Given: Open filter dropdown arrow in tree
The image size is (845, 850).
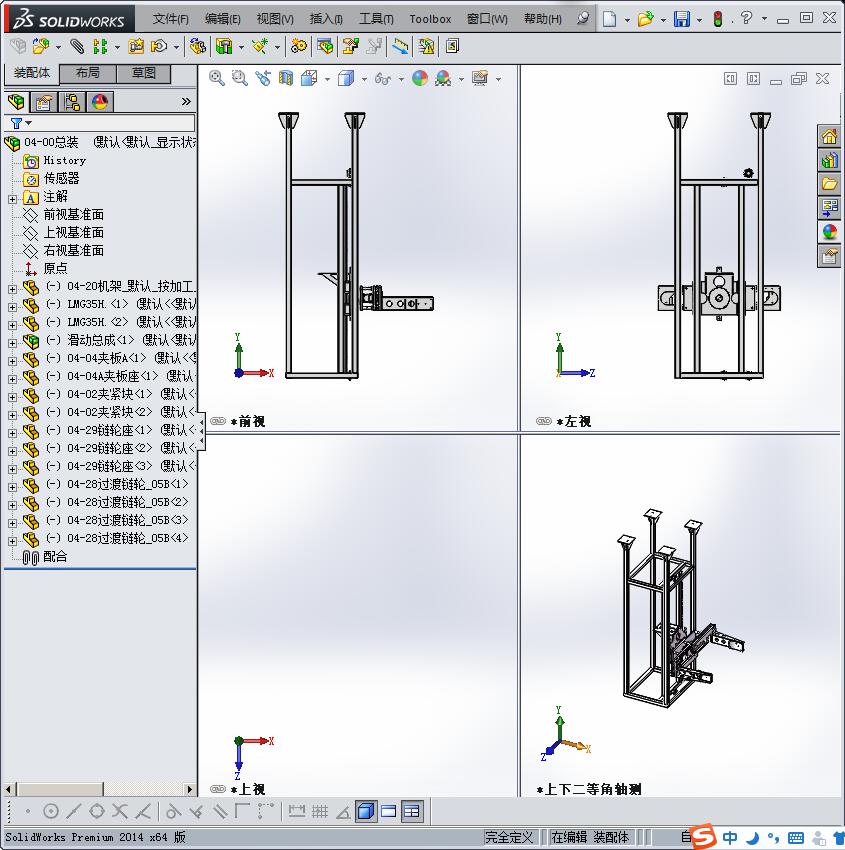Looking at the screenshot, I should tap(29, 123).
